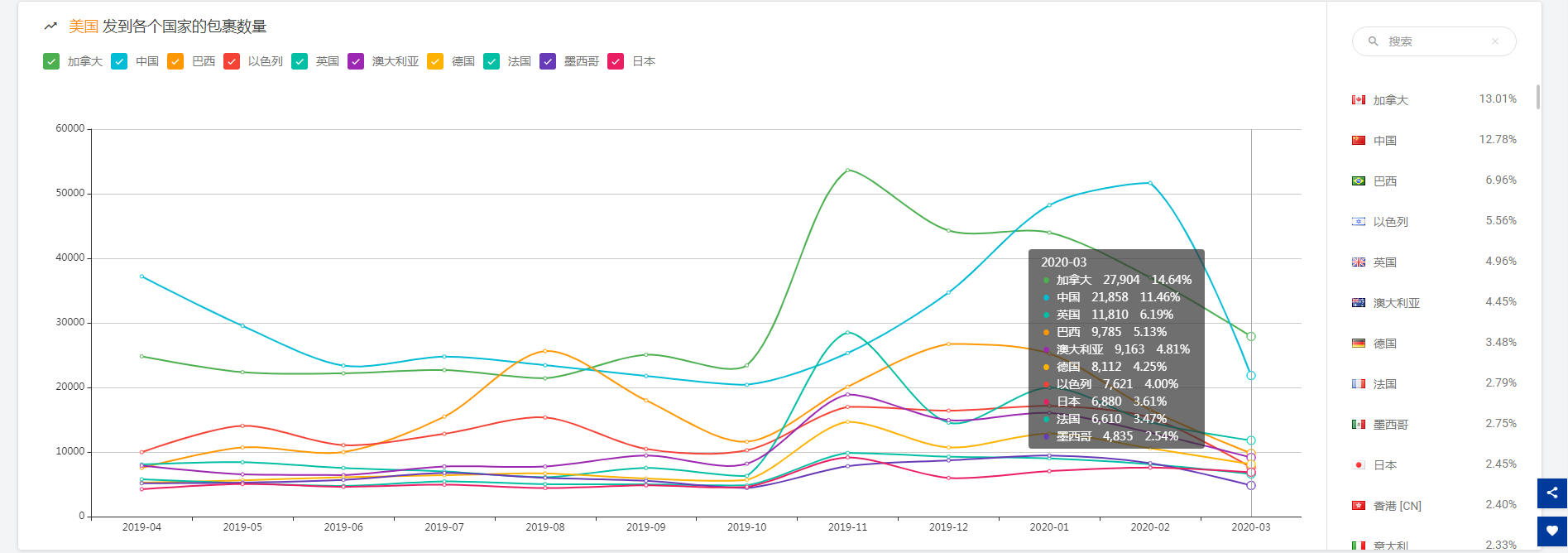Select 香港 [CN] in the country list

coord(1397,506)
